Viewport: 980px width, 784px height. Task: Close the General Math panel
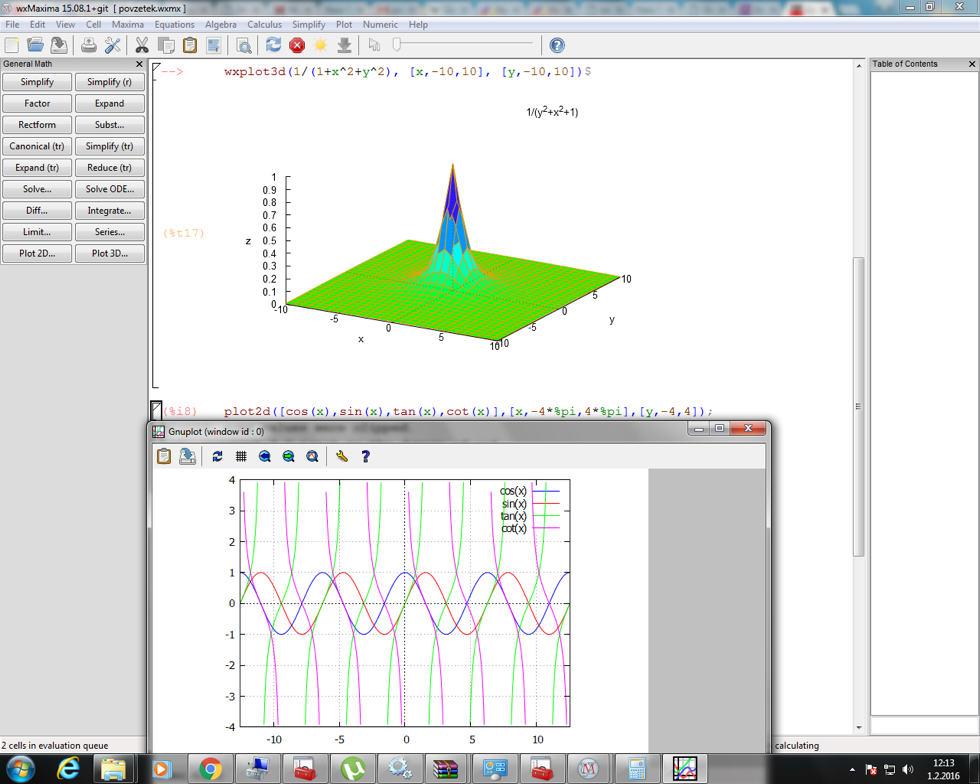139,64
